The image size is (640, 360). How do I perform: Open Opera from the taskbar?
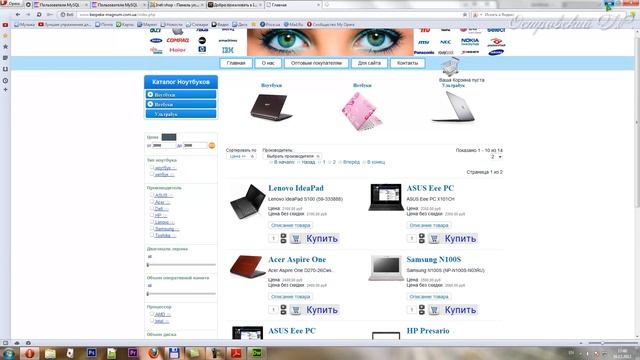click(x=29, y=353)
